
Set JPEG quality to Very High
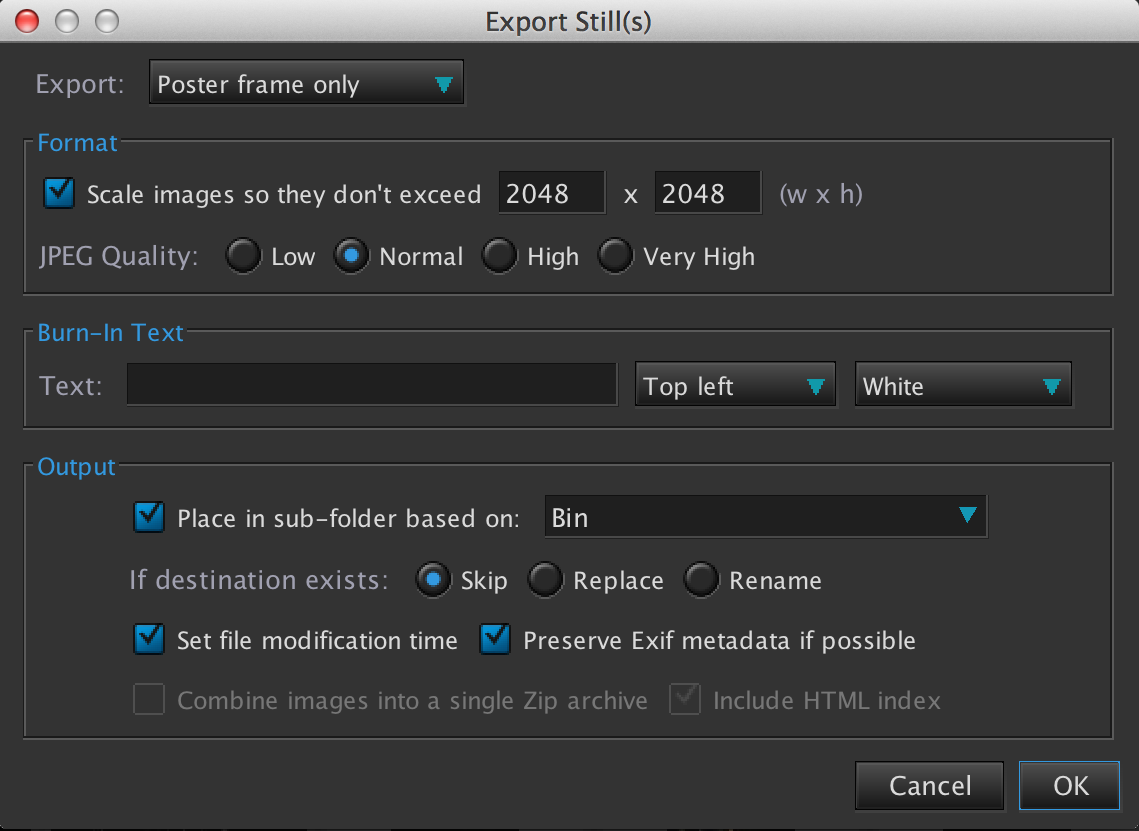(615, 257)
